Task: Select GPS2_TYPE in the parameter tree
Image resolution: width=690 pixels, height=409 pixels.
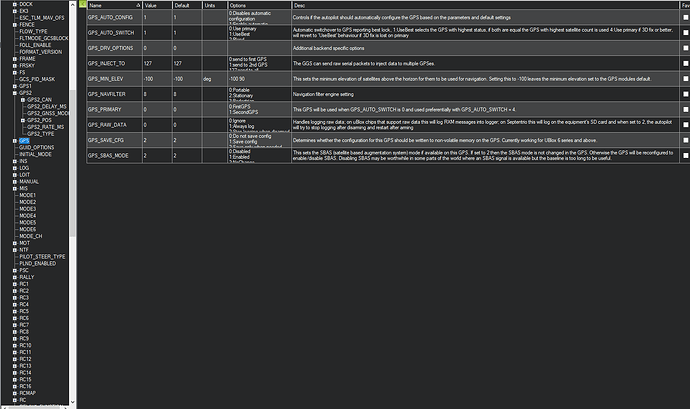Action: click(40, 134)
